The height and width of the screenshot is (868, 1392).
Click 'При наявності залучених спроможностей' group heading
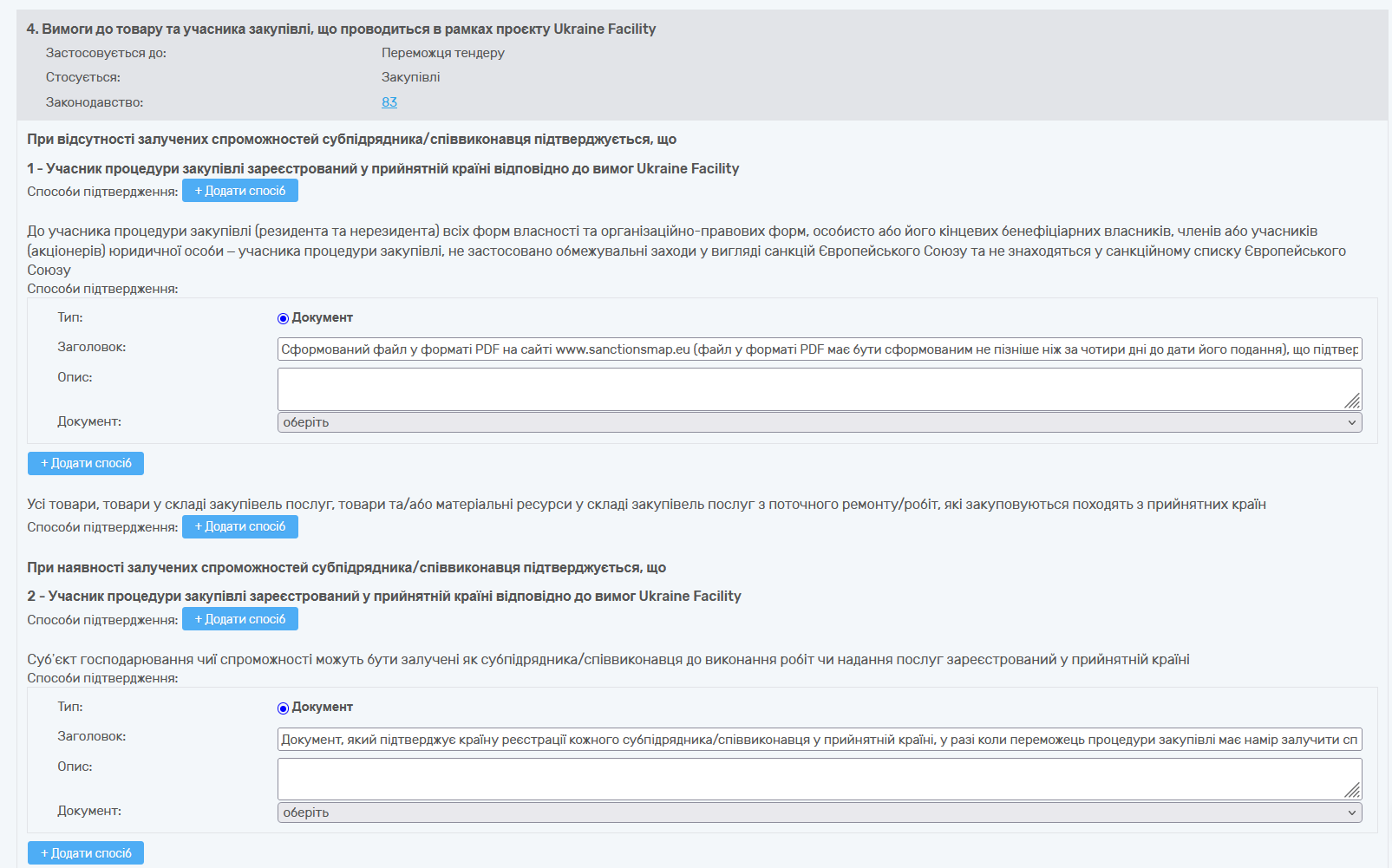click(346, 567)
